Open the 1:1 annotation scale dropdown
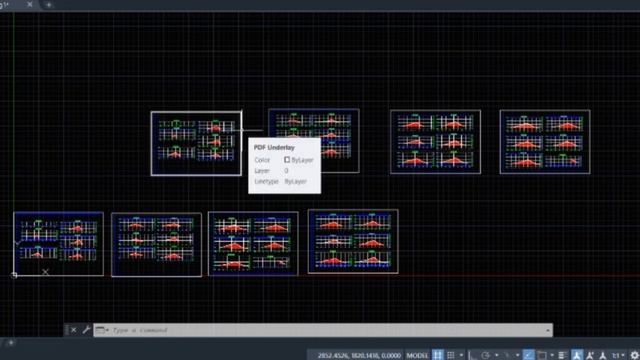 tap(619, 355)
